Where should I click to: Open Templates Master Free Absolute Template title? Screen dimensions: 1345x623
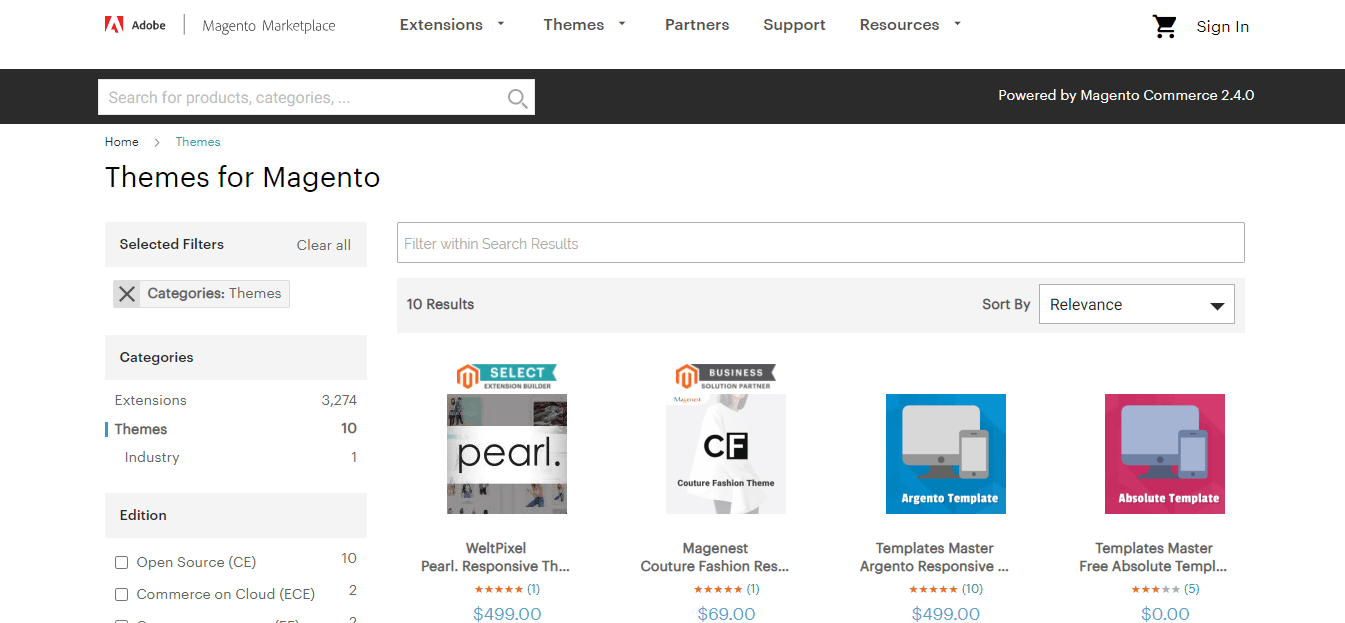[x=1153, y=557]
